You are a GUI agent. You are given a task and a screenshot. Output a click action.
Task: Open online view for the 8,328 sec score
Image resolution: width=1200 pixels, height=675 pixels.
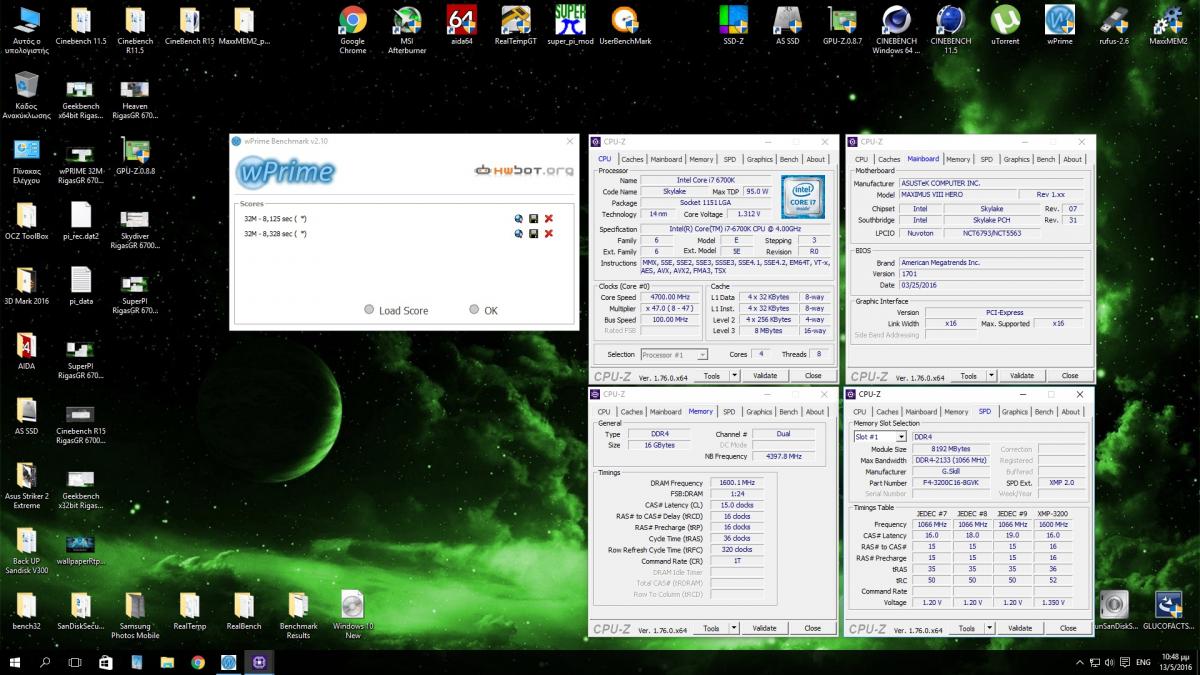(518, 233)
